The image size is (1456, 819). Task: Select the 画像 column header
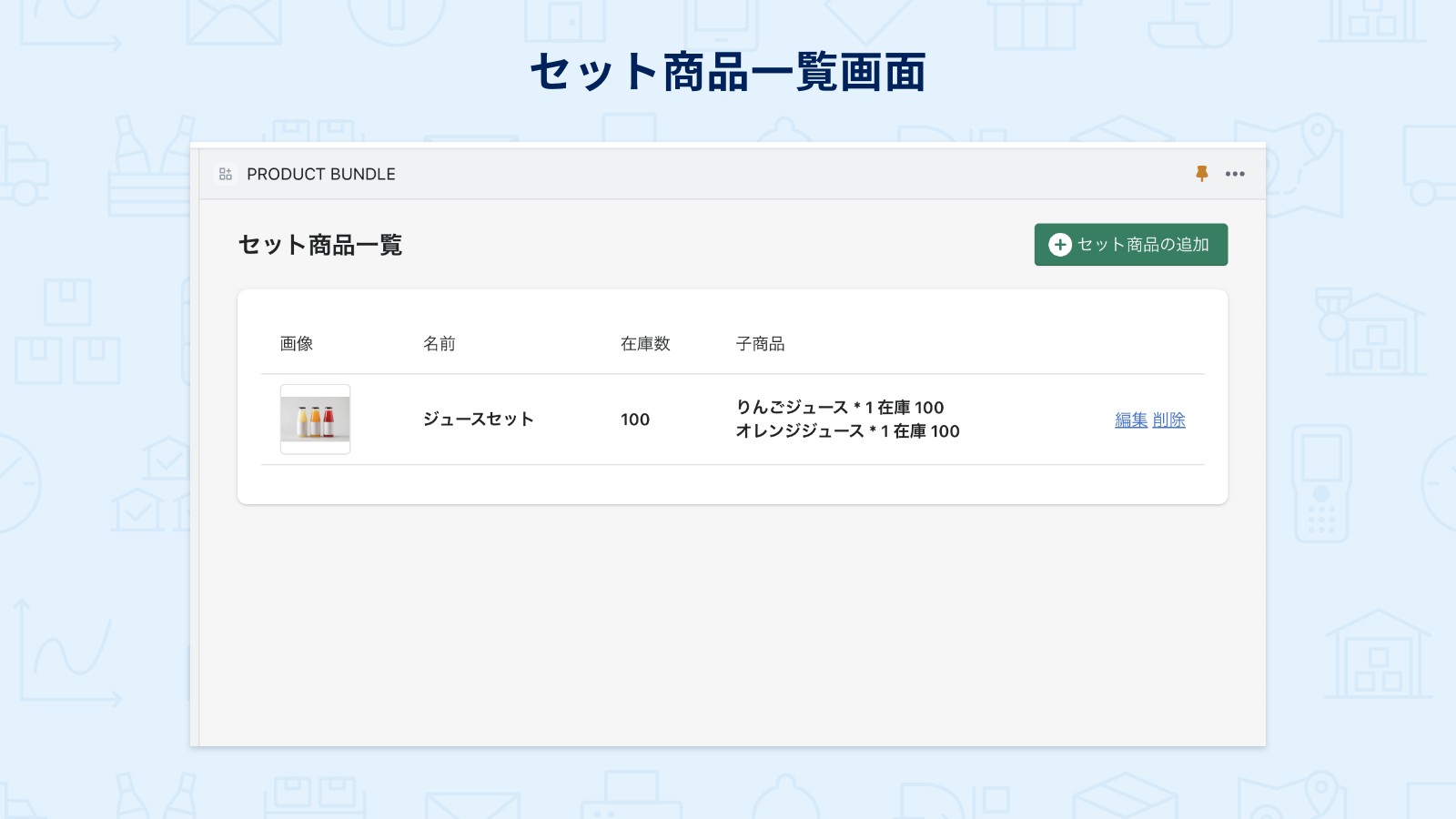[x=297, y=344]
